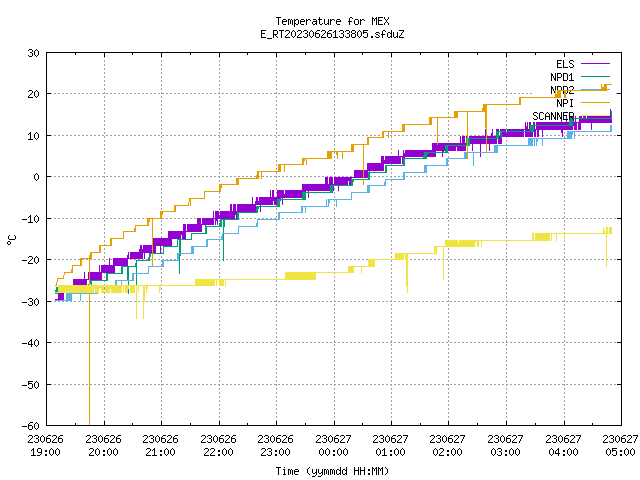Click the x-axis tick '230626 19:00'
Image resolution: width=640 pixels, height=480 pixels.
tap(46, 446)
